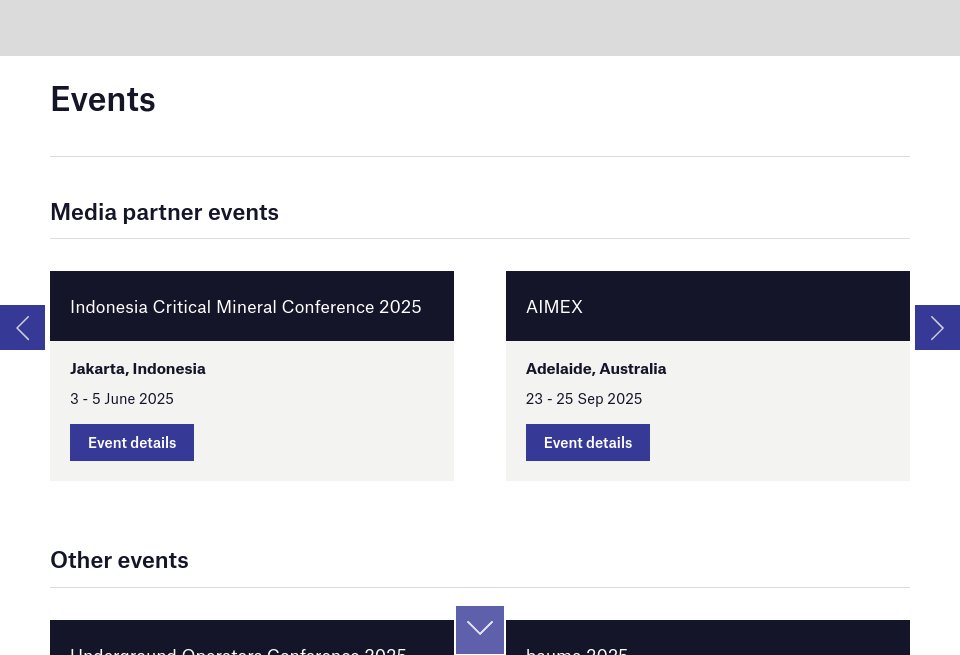Open Underground Operators Conference 2025 card
Image resolution: width=960 pixels, height=655 pixels.
(x=238, y=647)
